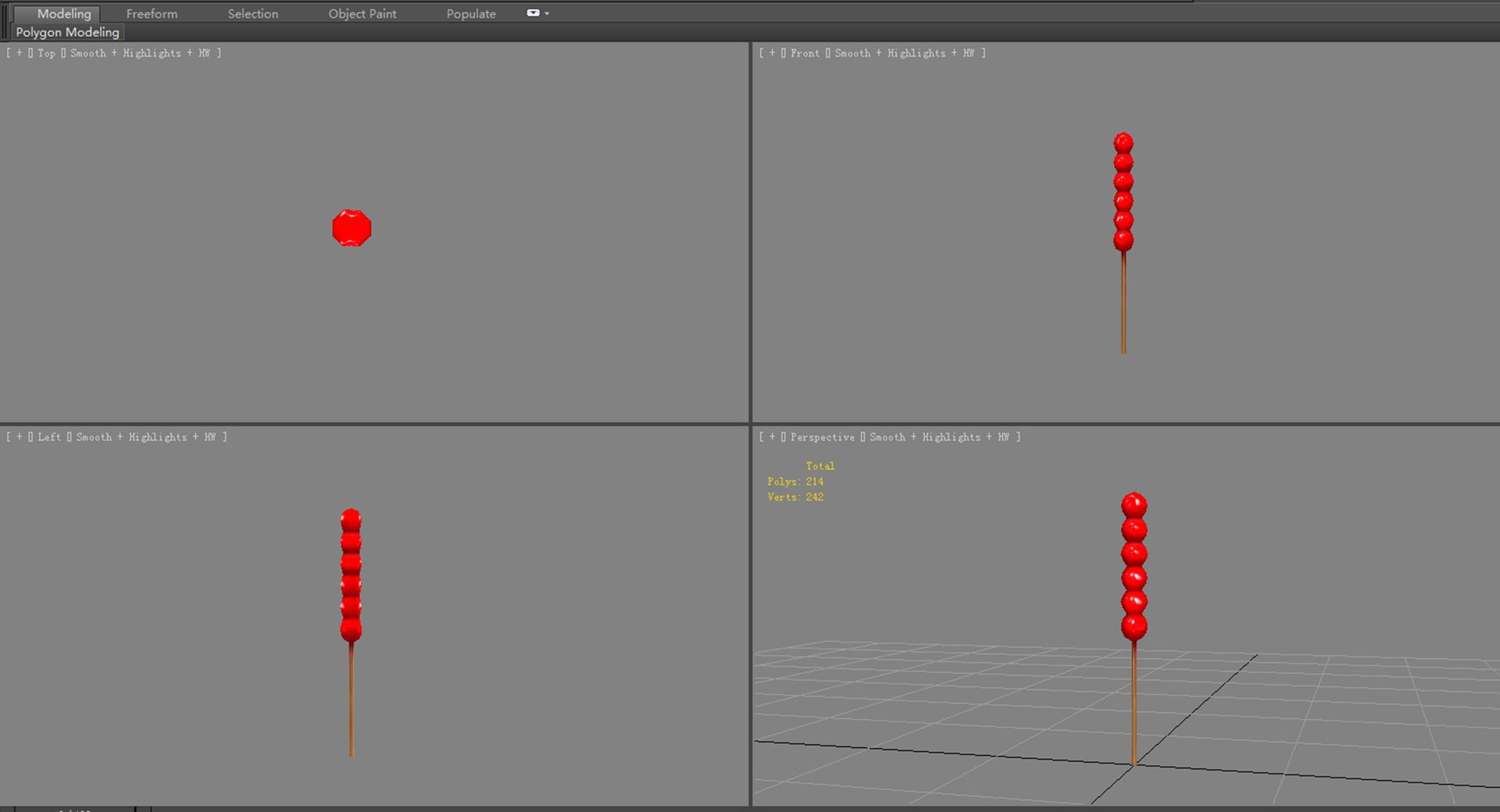
Task: Select the wooden stick in Perspective viewport
Action: [x=1134, y=703]
